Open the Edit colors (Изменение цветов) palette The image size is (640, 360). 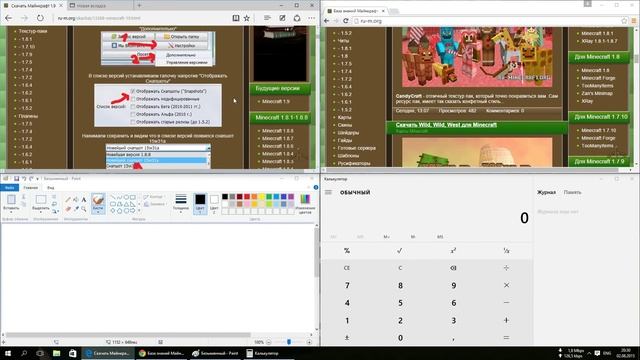tap(305, 204)
